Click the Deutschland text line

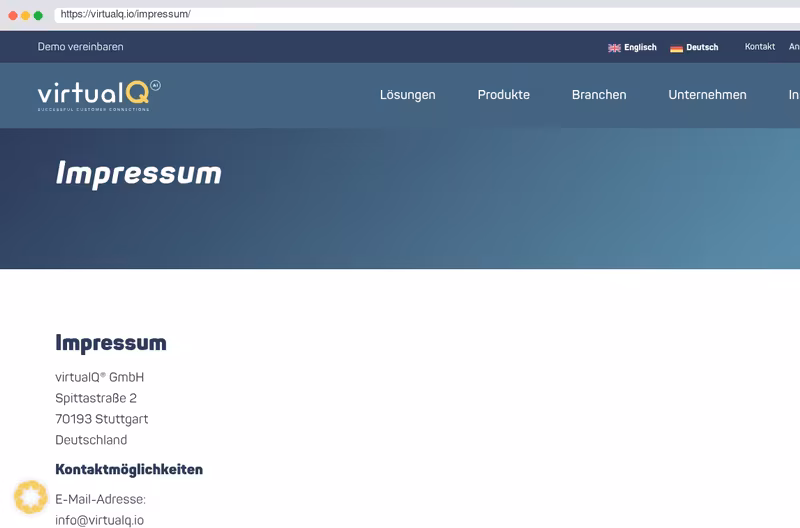(91, 440)
